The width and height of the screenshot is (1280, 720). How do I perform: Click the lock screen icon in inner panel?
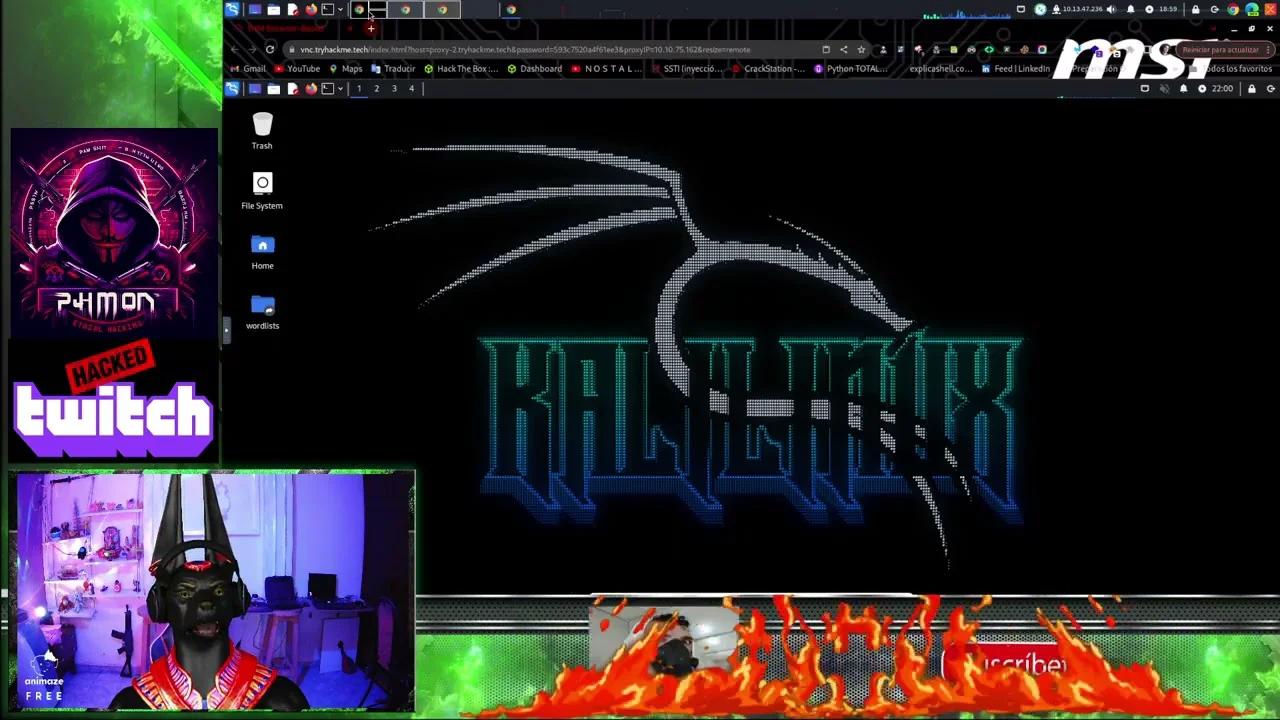click(1251, 89)
